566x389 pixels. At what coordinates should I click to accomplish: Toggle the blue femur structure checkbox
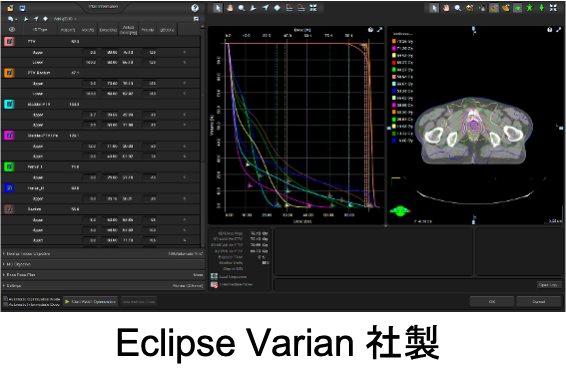[x=9, y=188]
